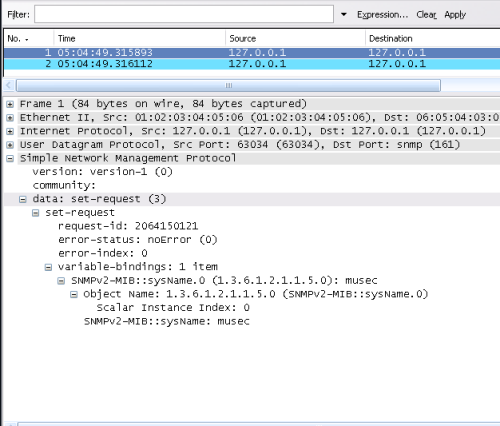The height and width of the screenshot is (426, 500).
Task: Select the UDP Src Port 63034 row
Action: click(x=240, y=145)
